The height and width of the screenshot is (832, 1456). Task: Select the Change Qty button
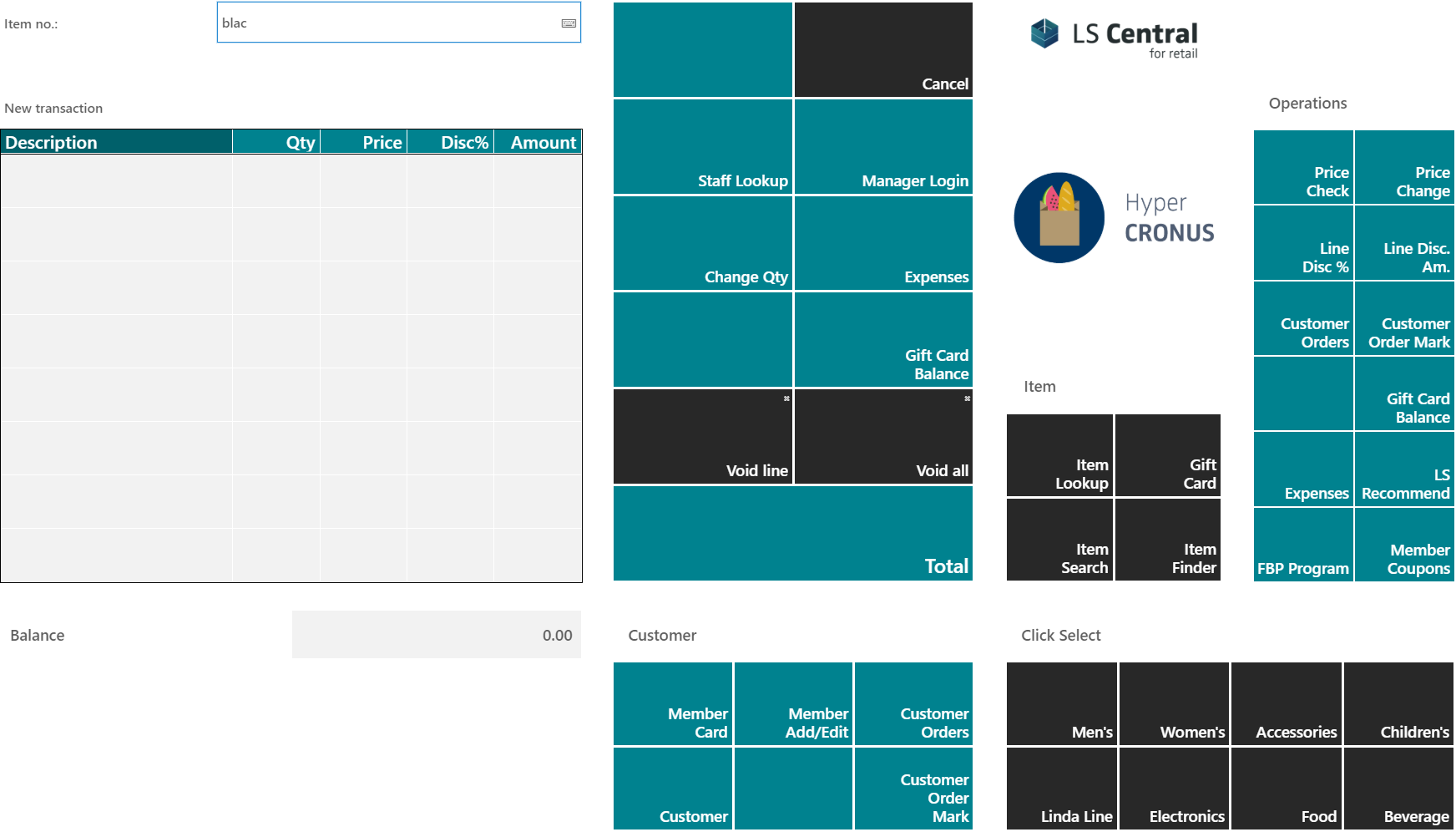coord(702,243)
